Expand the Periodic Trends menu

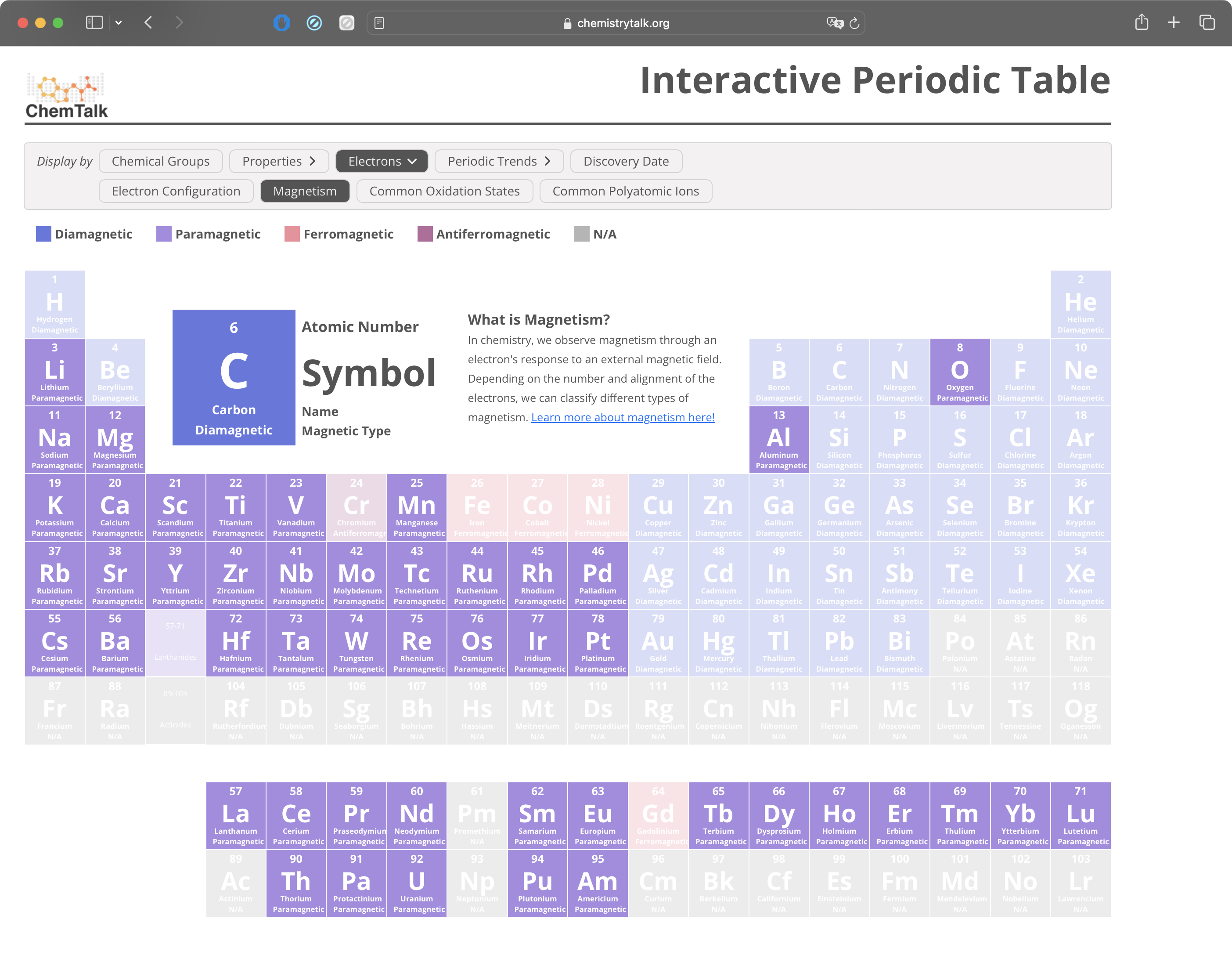(499, 161)
